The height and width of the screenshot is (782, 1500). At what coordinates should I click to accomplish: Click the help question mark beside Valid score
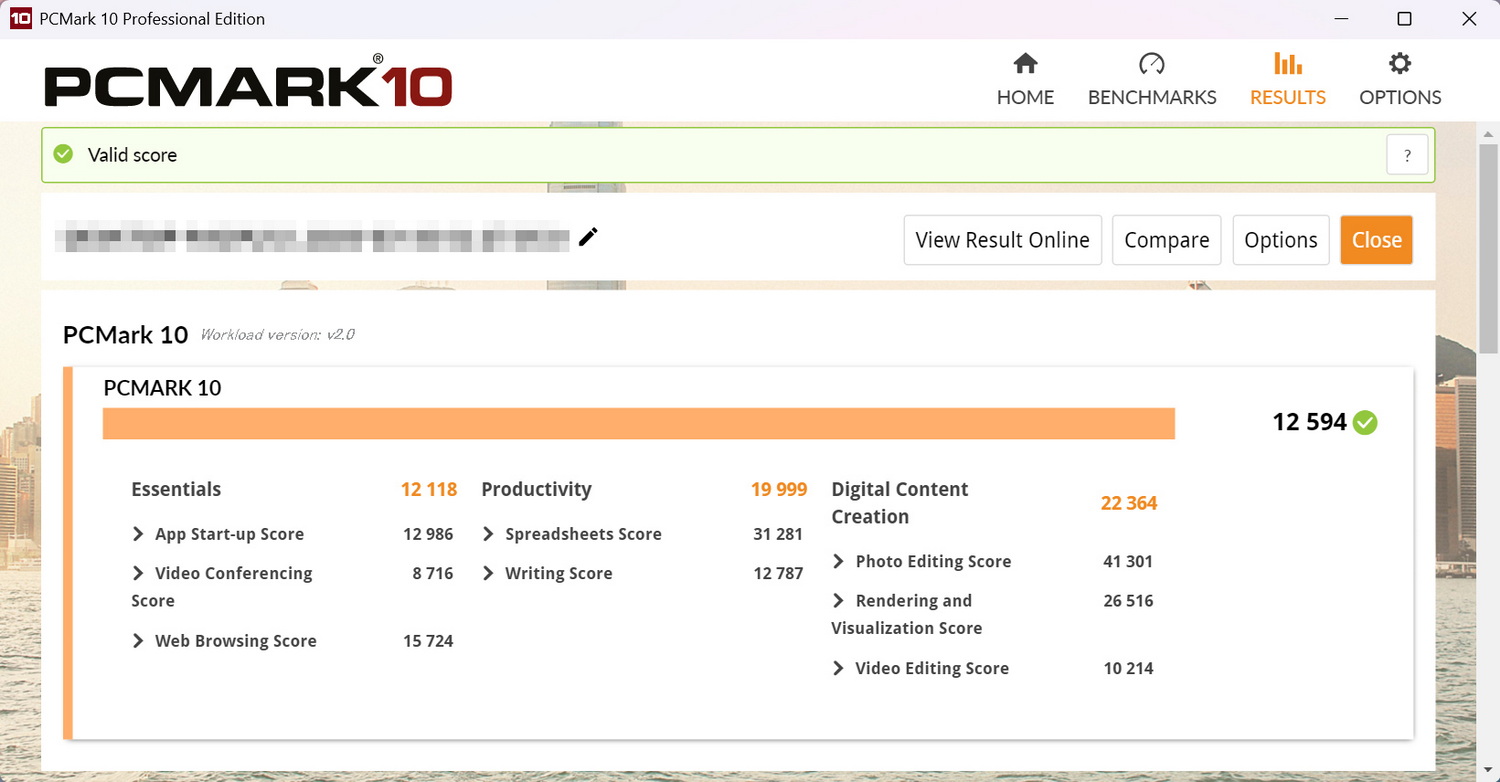click(x=1407, y=154)
